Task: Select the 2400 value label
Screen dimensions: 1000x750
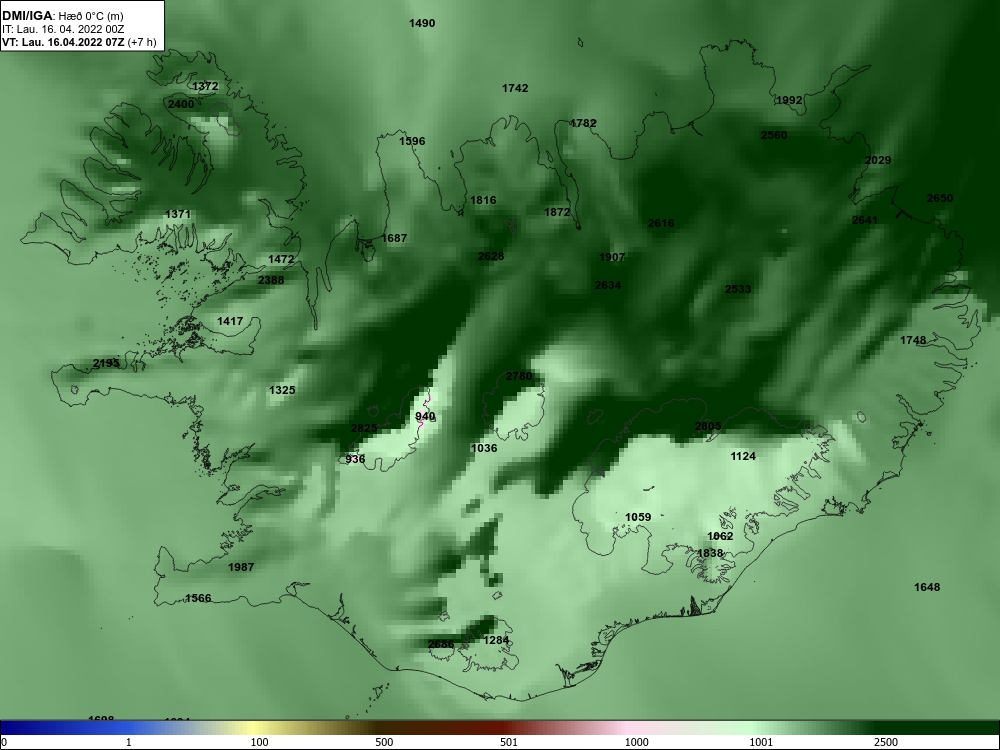Action: click(x=181, y=104)
